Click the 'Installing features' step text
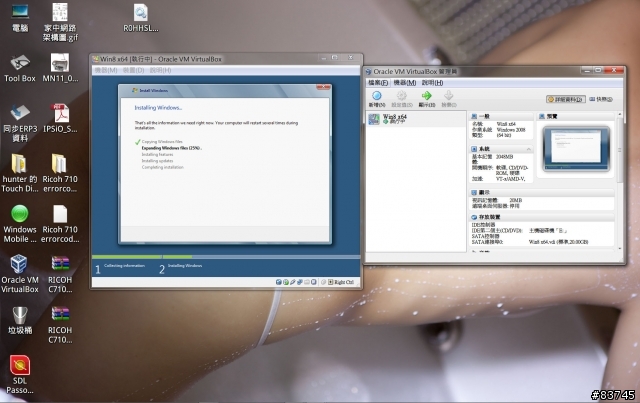This screenshot has width=640, height=403. click(x=158, y=155)
